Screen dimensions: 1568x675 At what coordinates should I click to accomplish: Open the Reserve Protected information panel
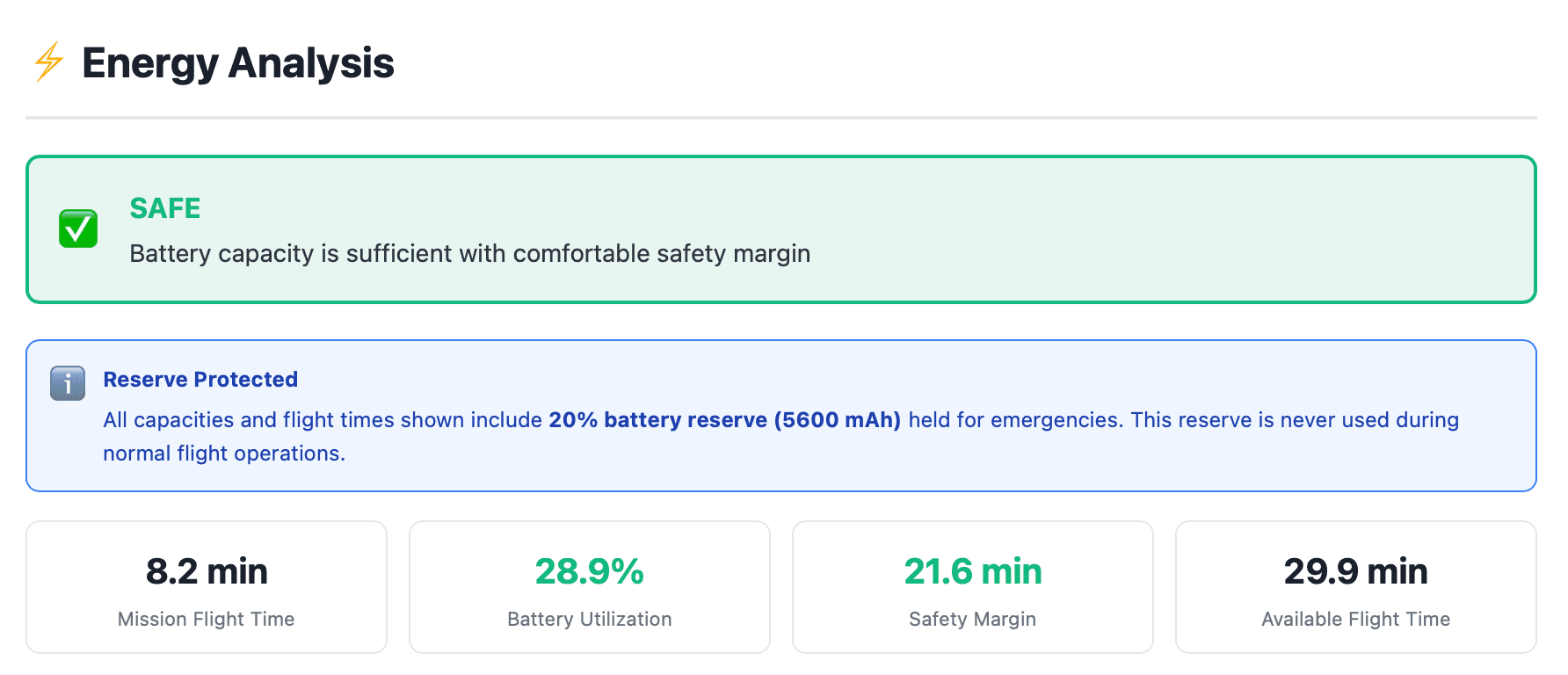tap(782, 414)
